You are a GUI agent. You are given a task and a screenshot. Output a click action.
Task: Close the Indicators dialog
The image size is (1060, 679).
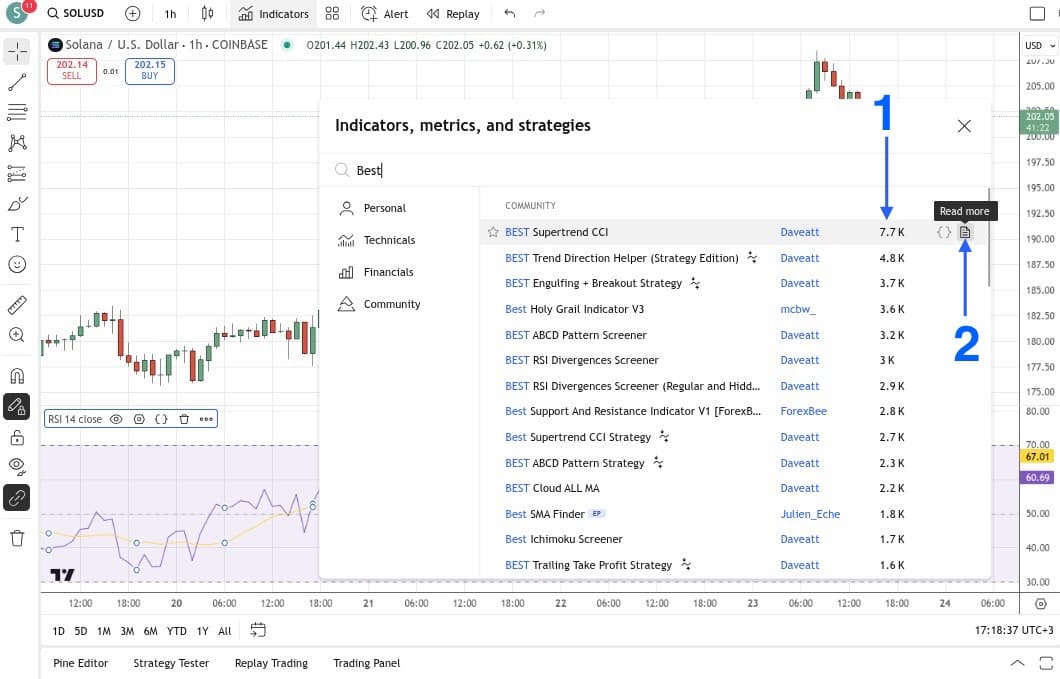tap(964, 126)
